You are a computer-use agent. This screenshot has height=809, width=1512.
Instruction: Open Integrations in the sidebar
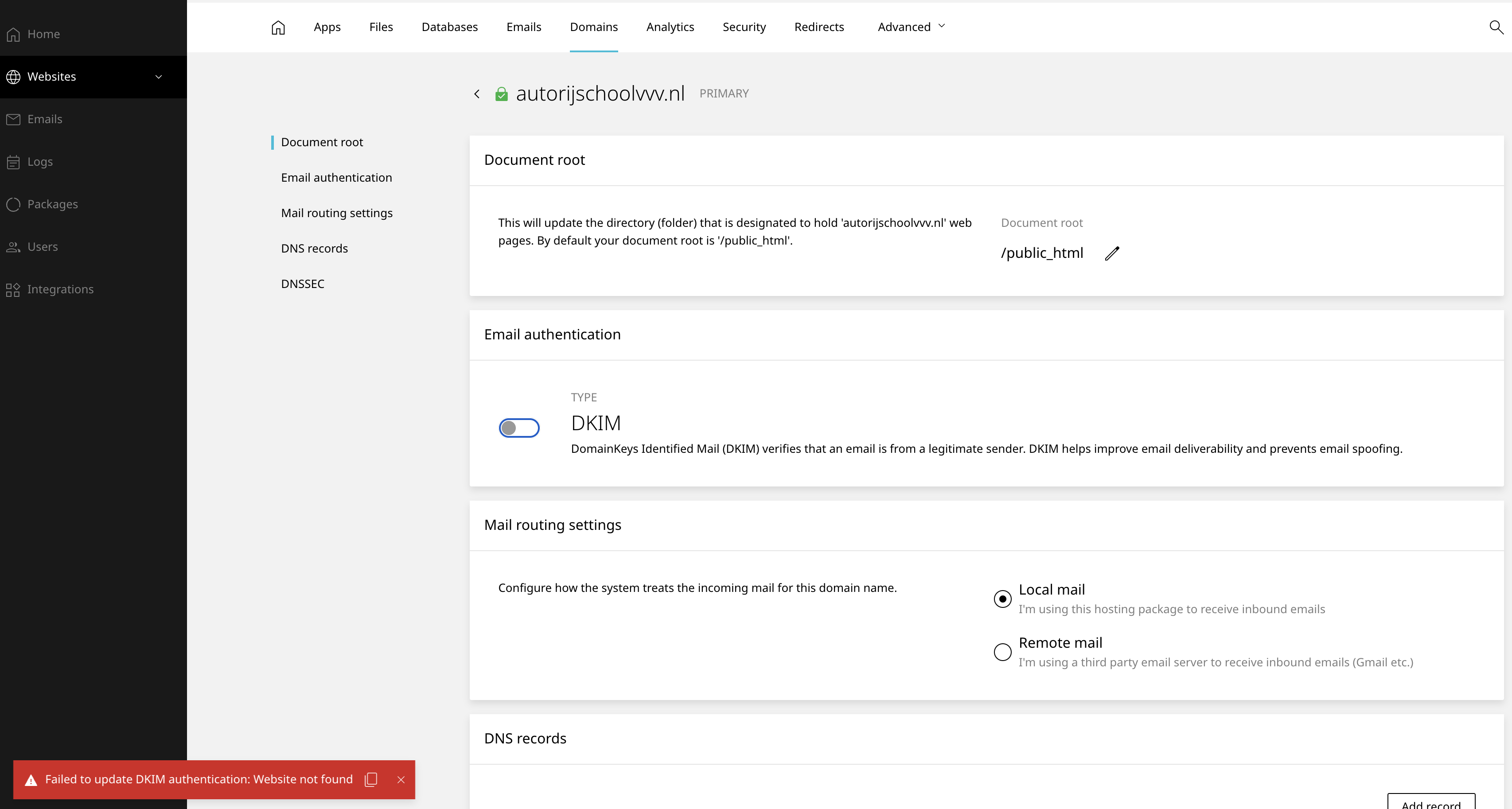[94, 289]
